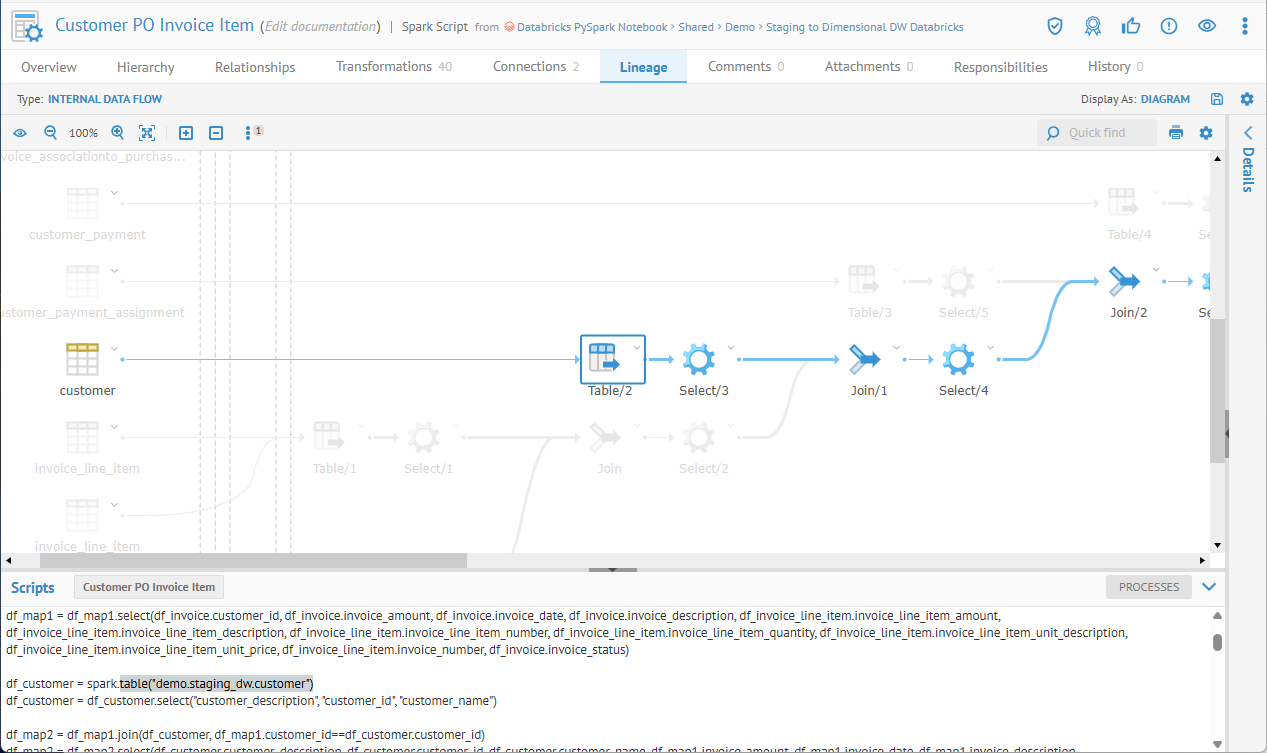Switch to the Transformations tab
Image resolution: width=1267 pixels, height=753 pixels.
coord(393,67)
